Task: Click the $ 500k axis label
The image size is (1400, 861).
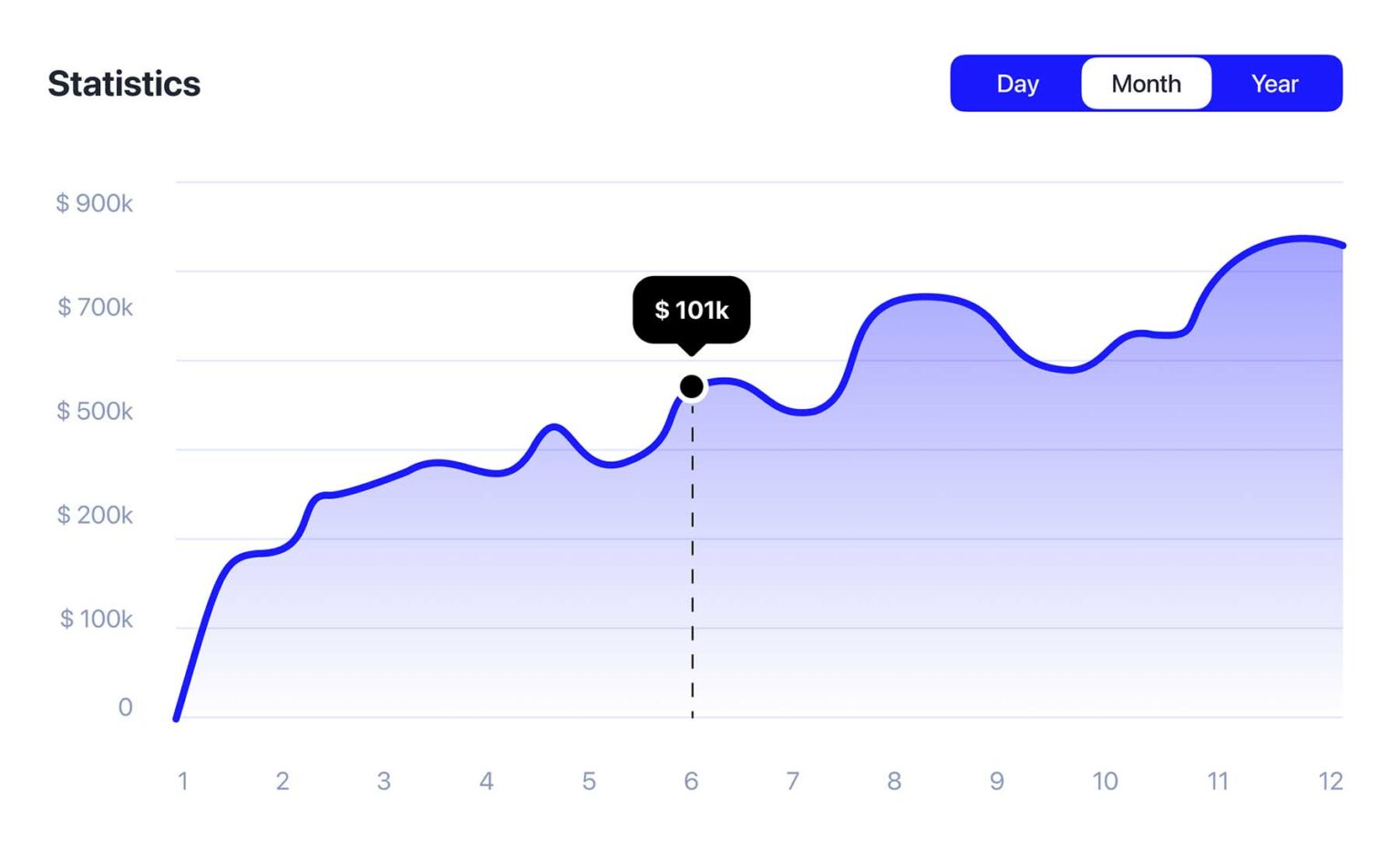Action: 95,411
